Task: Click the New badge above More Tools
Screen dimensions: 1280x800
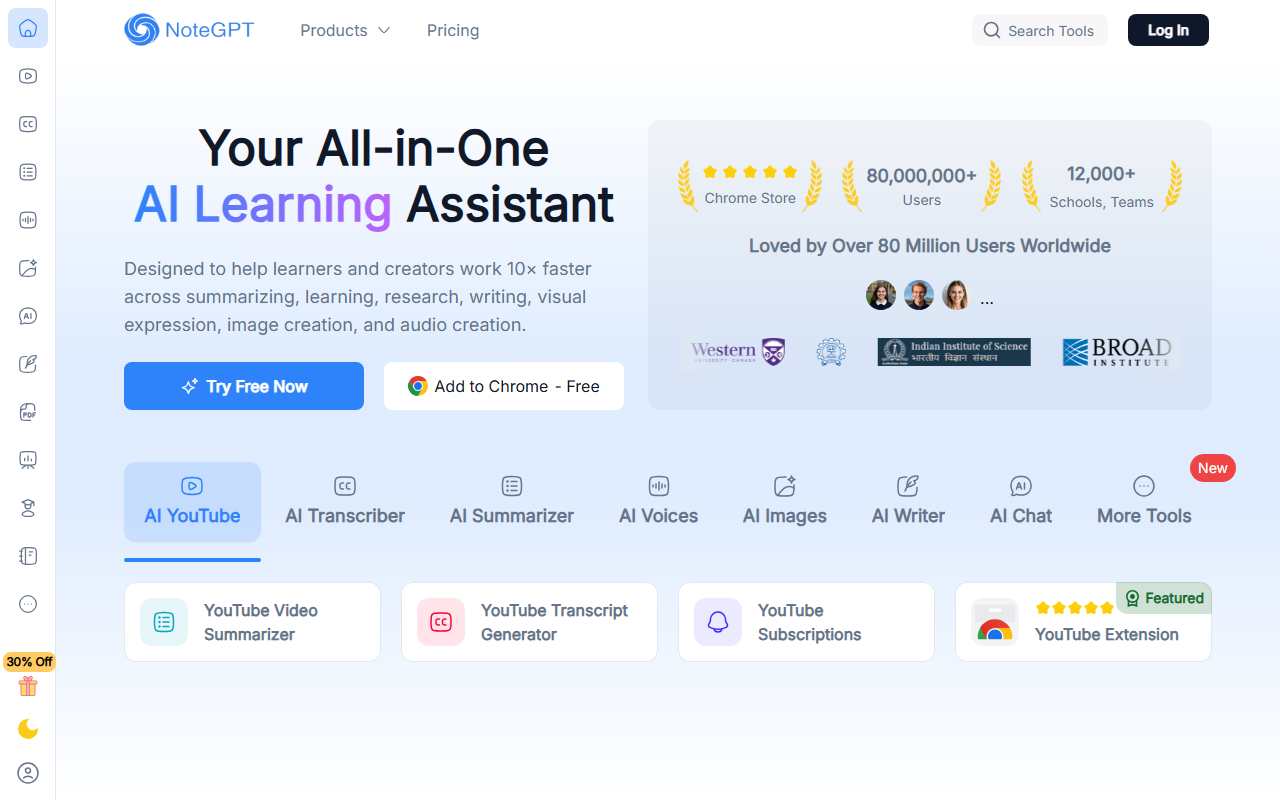Action: click(x=1212, y=468)
